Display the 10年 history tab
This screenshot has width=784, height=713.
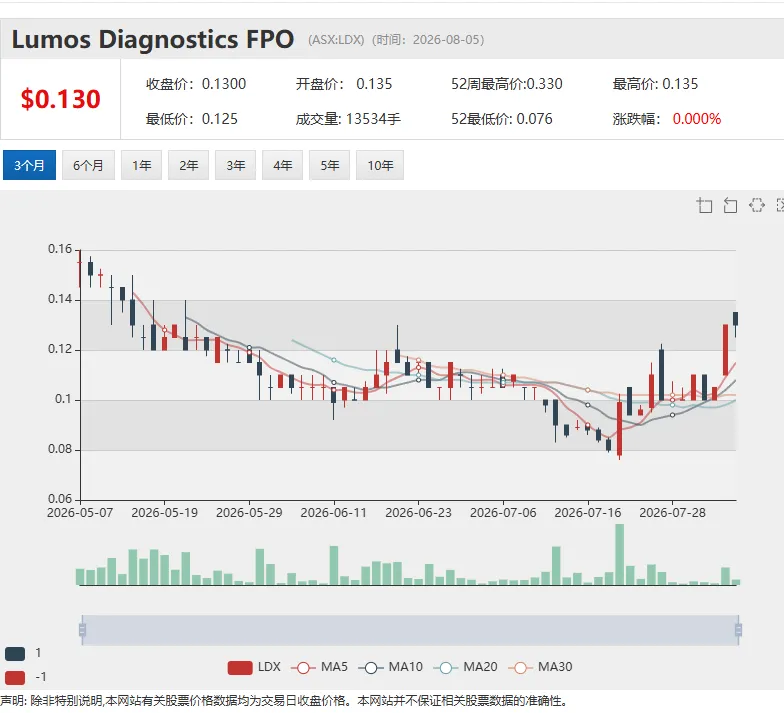click(380, 165)
